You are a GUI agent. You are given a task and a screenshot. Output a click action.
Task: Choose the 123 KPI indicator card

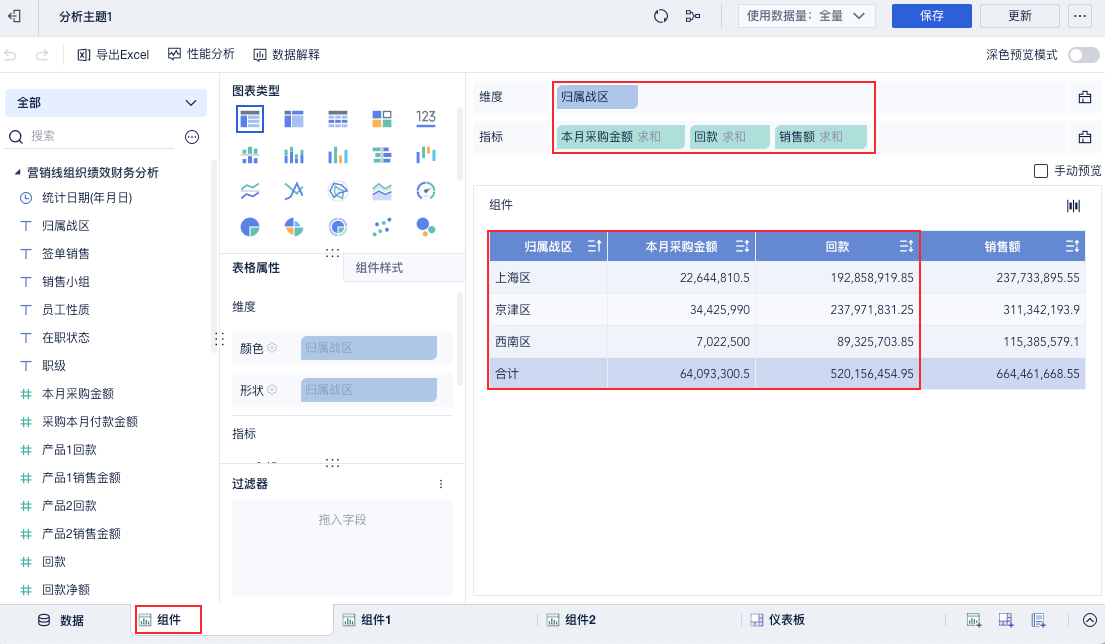pos(426,118)
